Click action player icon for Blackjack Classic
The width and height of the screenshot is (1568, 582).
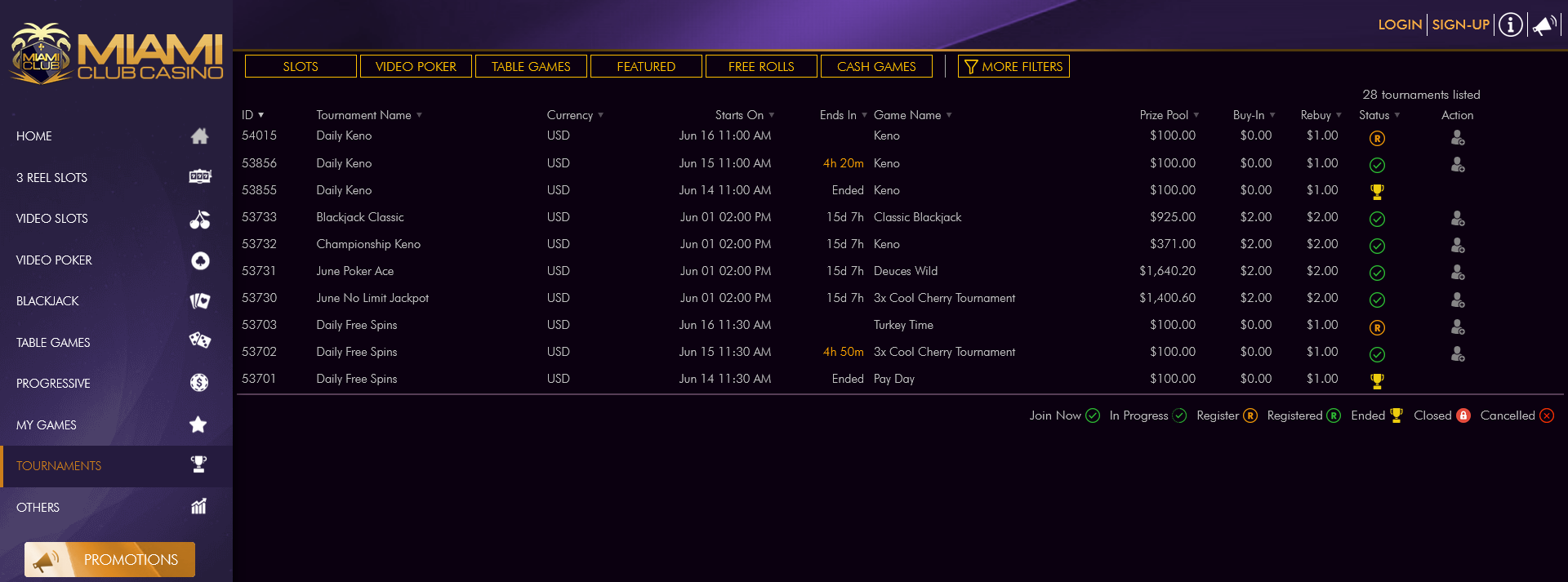(1458, 219)
